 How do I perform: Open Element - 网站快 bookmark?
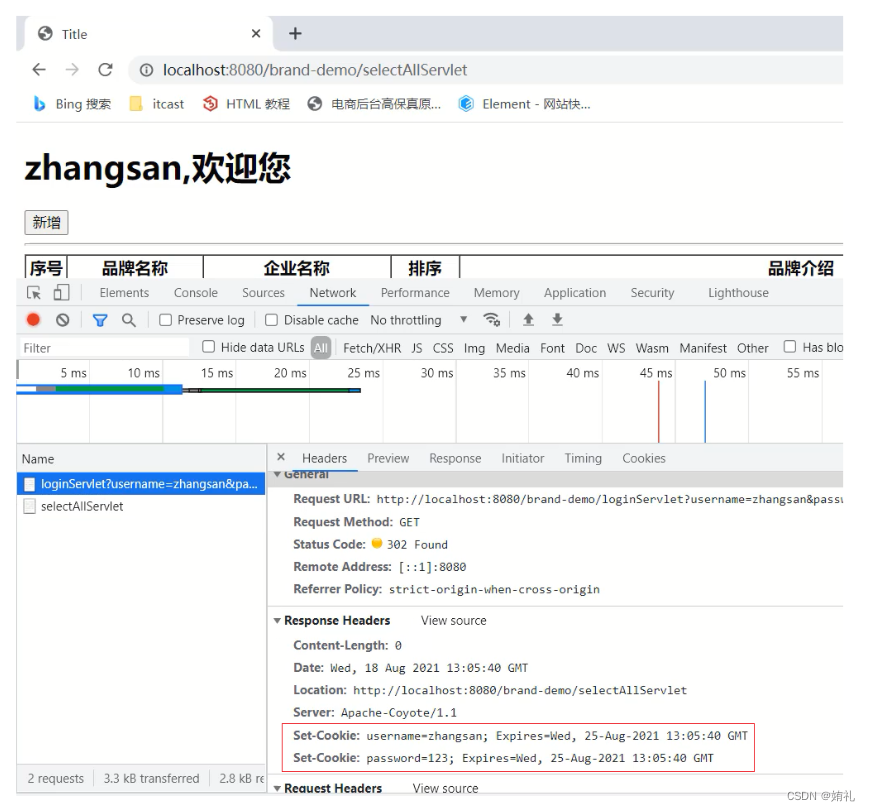click(x=524, y=104)
